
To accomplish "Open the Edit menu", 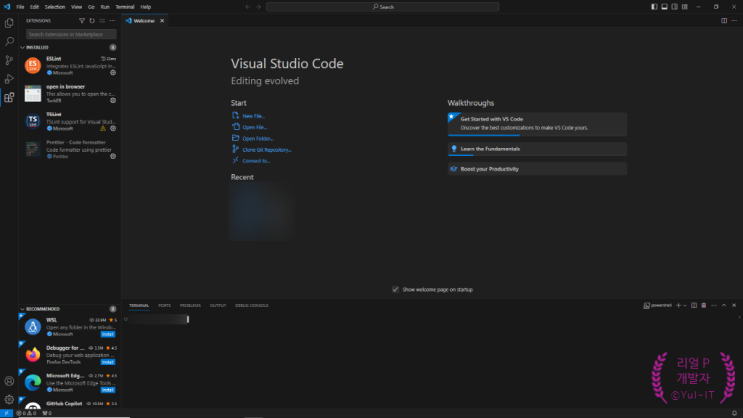I will 35,7.
